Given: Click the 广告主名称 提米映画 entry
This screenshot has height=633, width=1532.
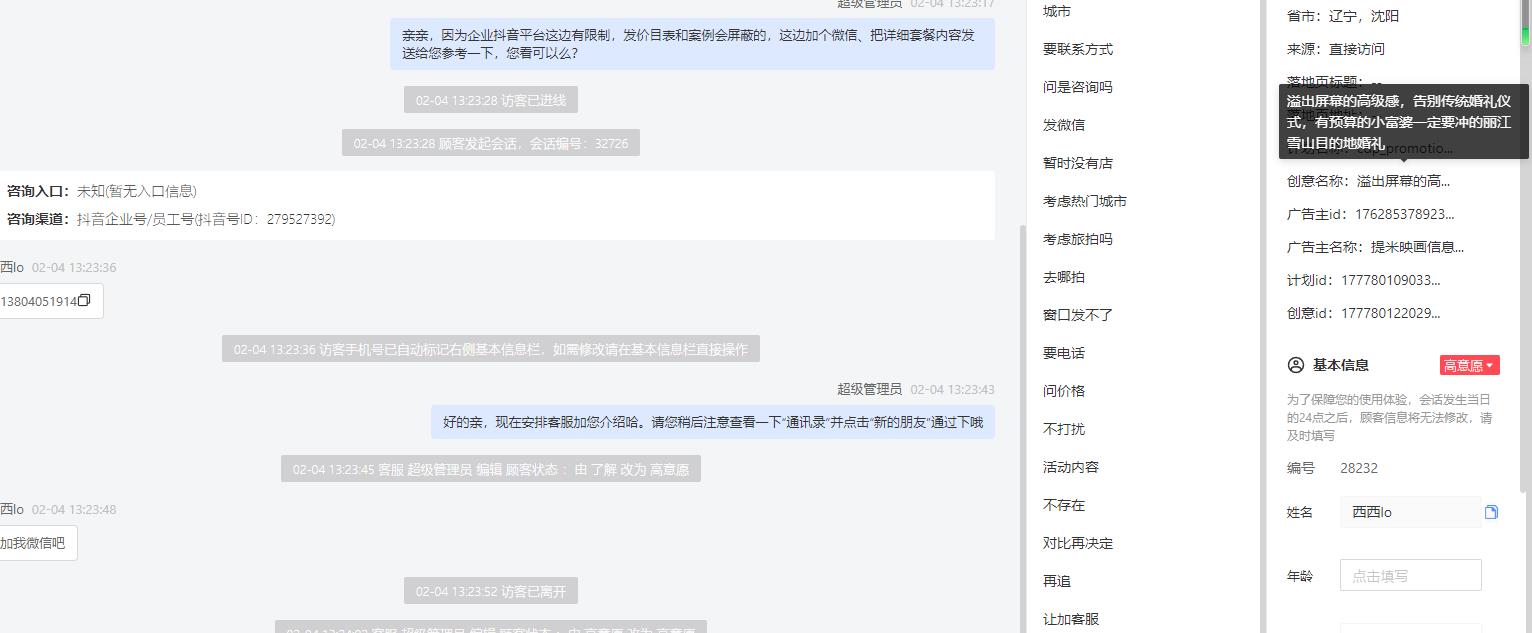Looking at the screenshot, I should click(x=1375, y=247).
